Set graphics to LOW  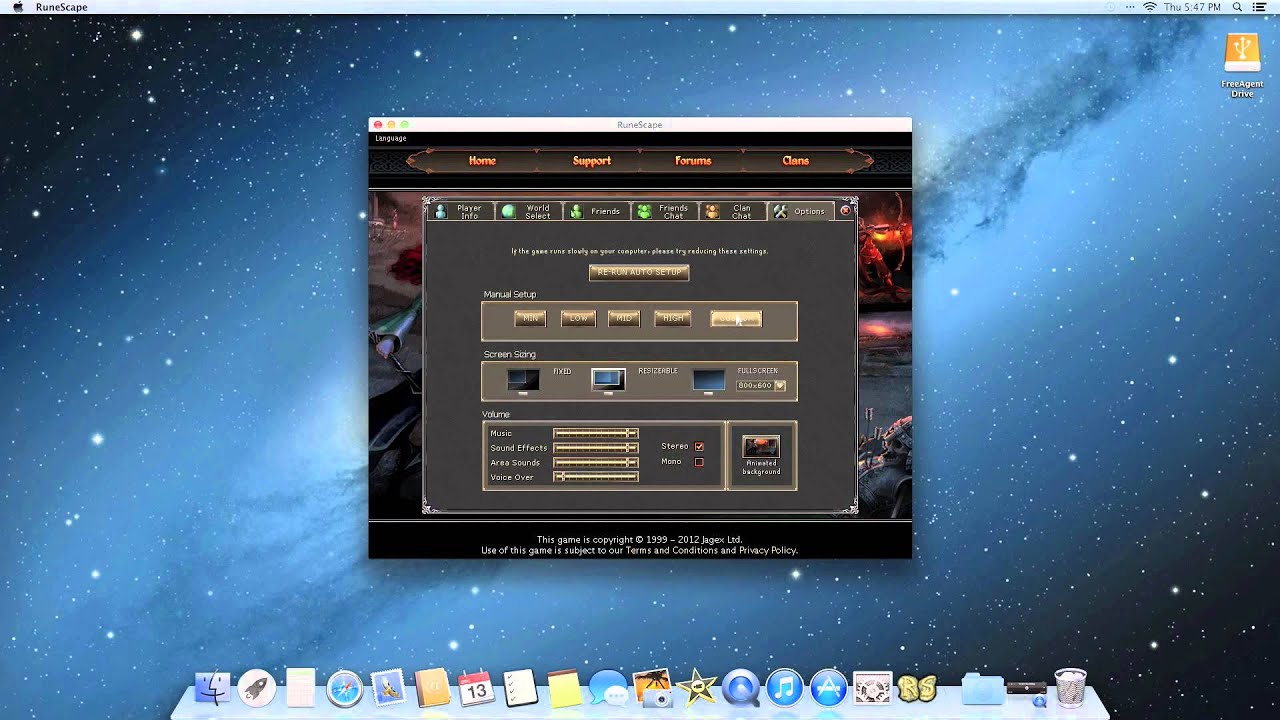tap(578, 318)
